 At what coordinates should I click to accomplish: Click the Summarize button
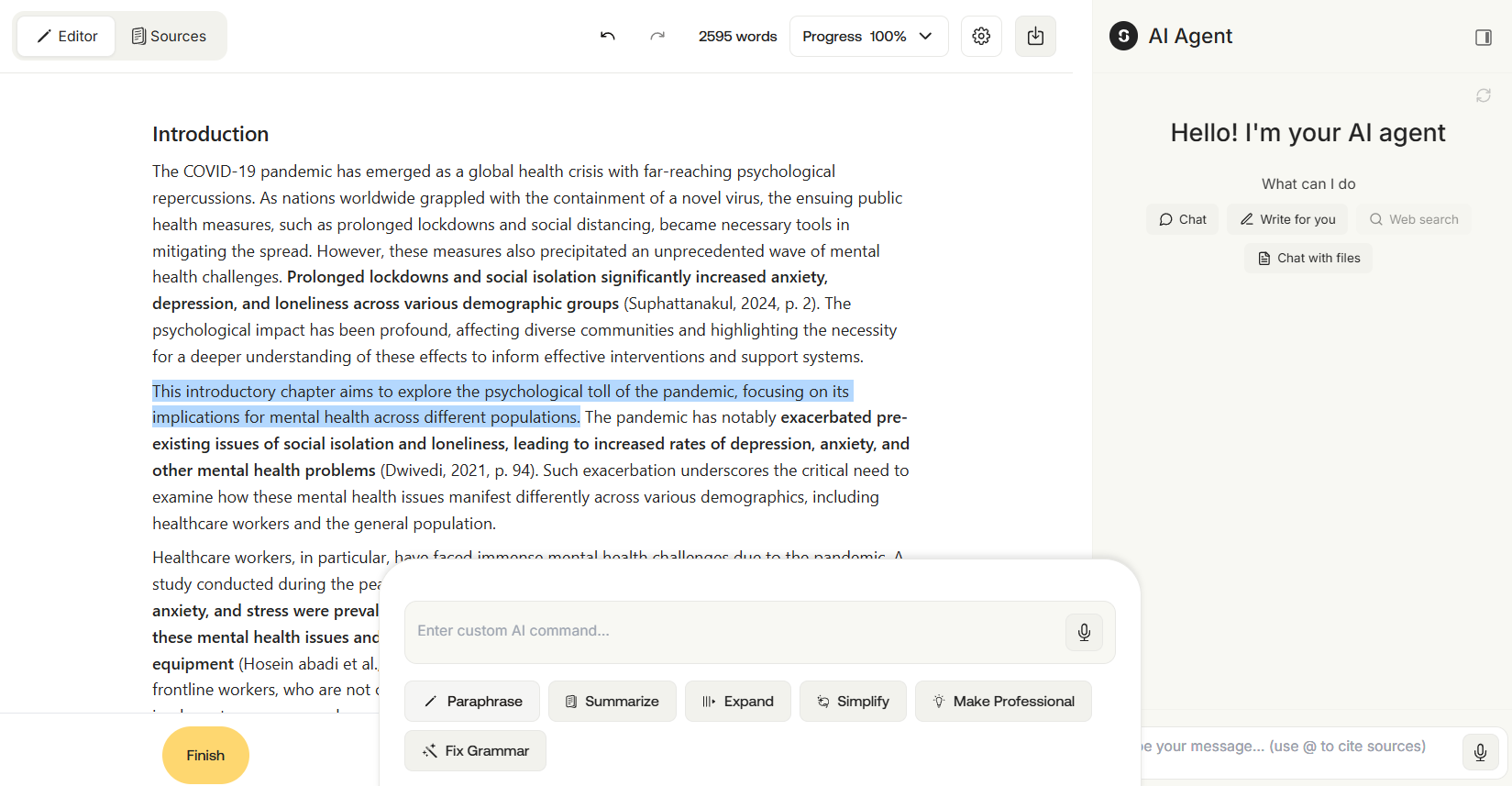coord(613,701)
